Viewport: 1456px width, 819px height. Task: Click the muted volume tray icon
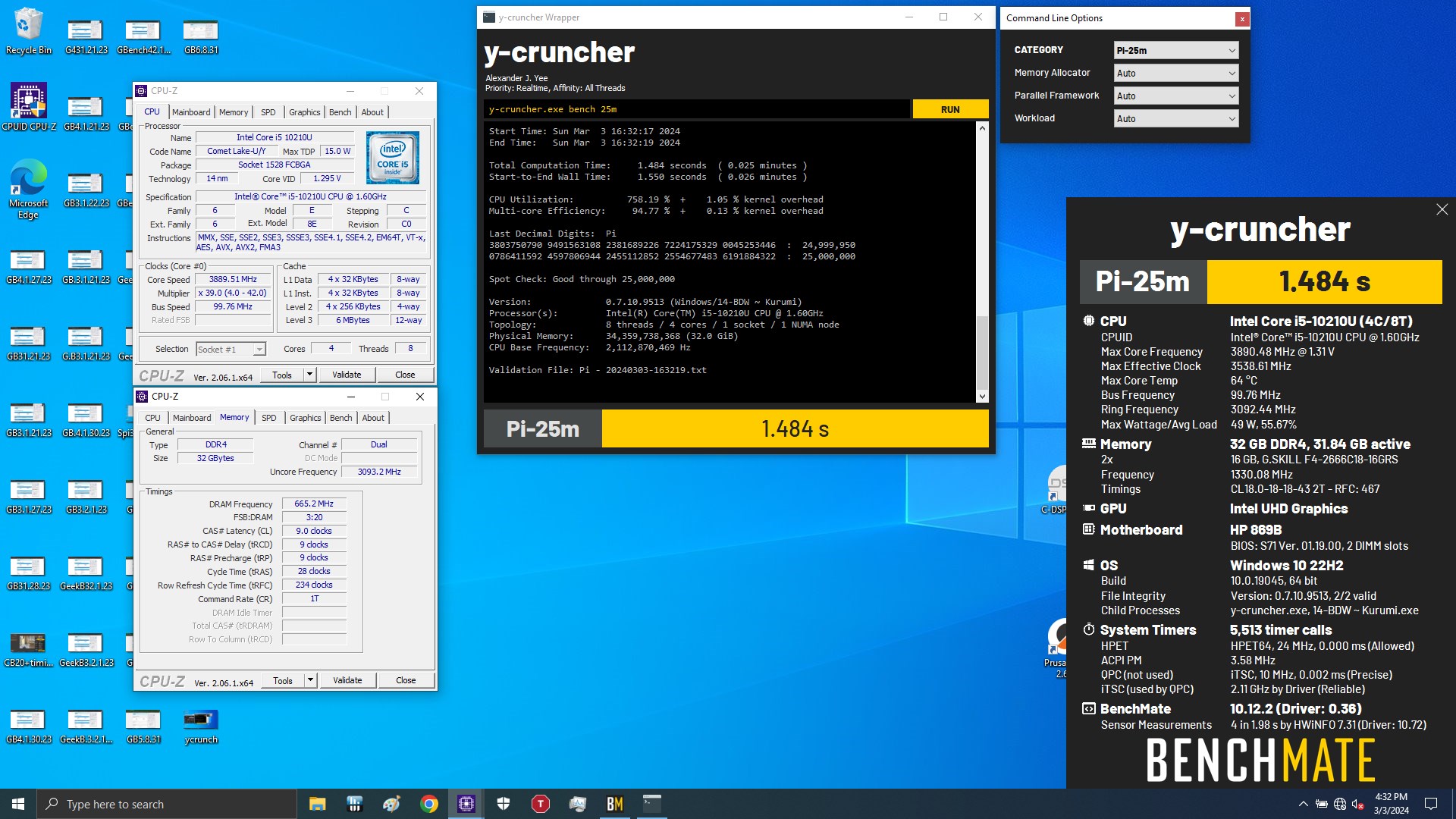click(1358, 804)
